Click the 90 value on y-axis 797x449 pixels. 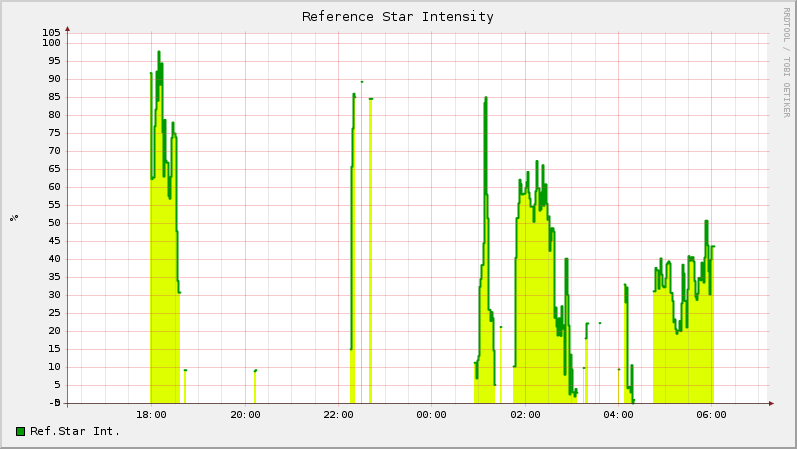point(54,79)
